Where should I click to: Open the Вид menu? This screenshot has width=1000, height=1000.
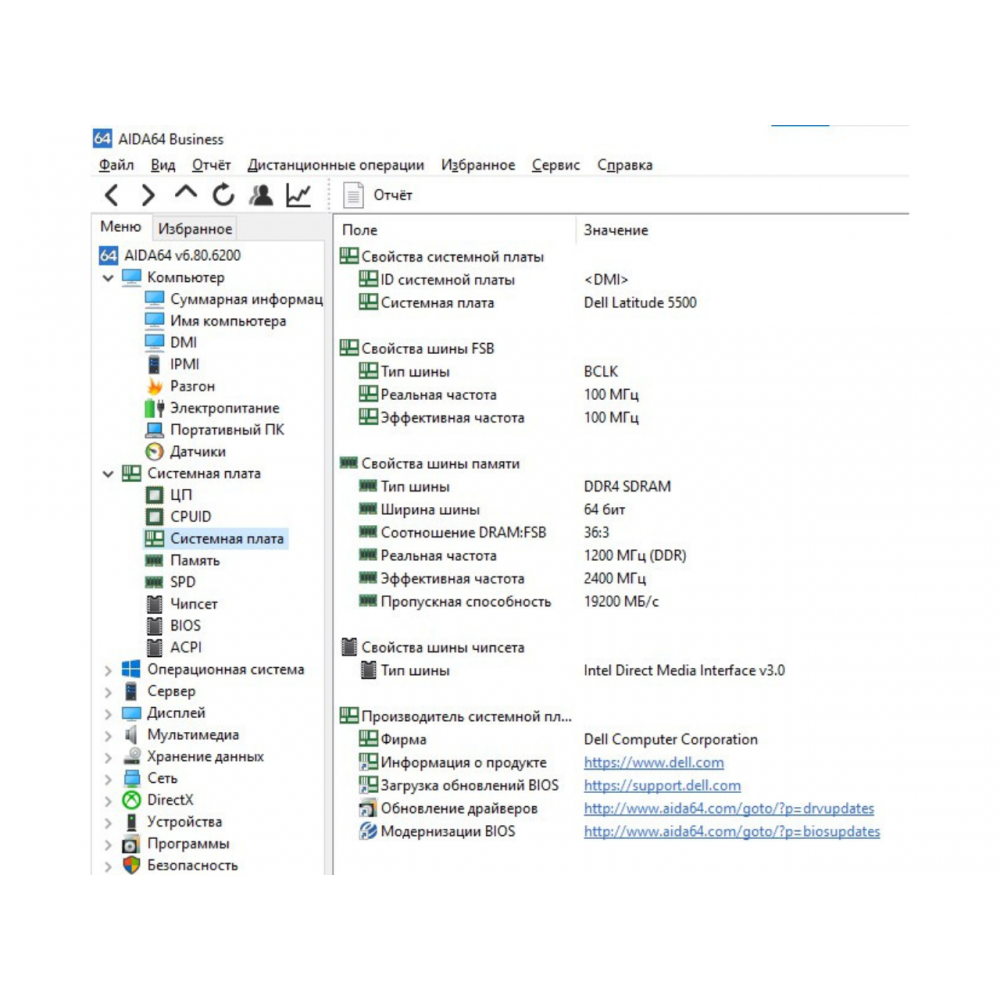coord(163,165)
